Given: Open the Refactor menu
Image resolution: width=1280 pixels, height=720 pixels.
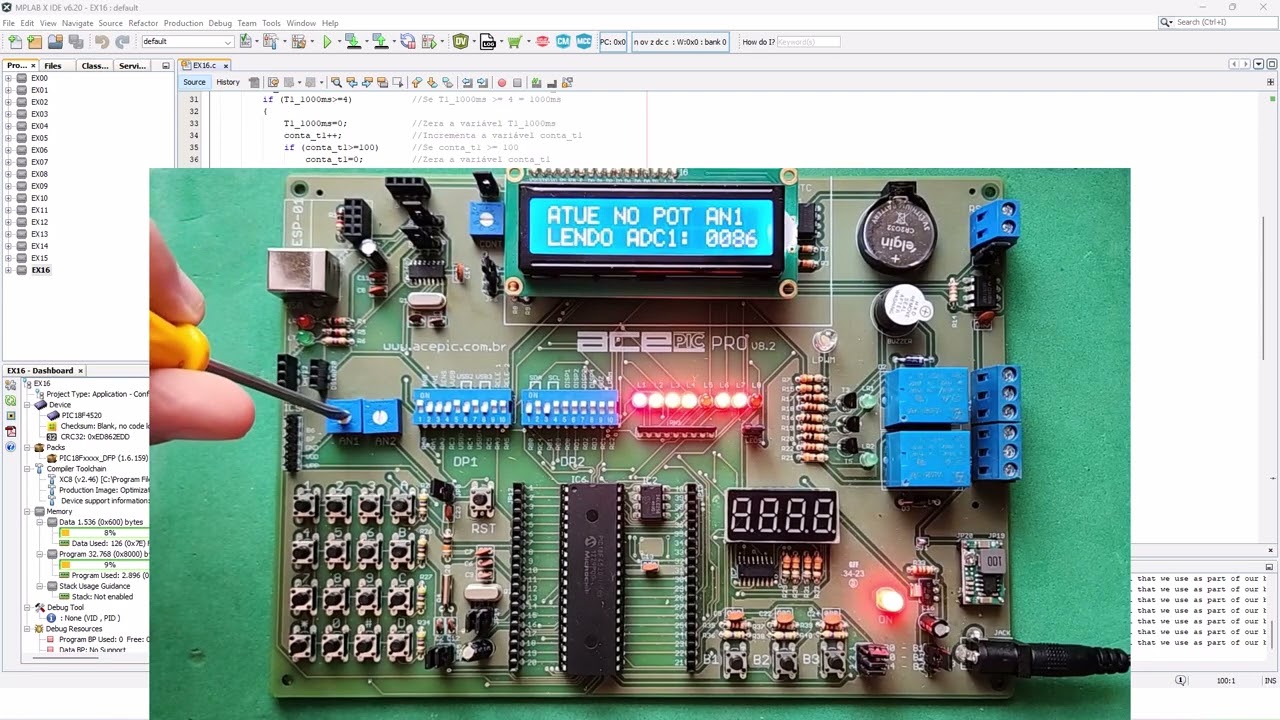Looking at the screenshot, I should pos(143,23).
